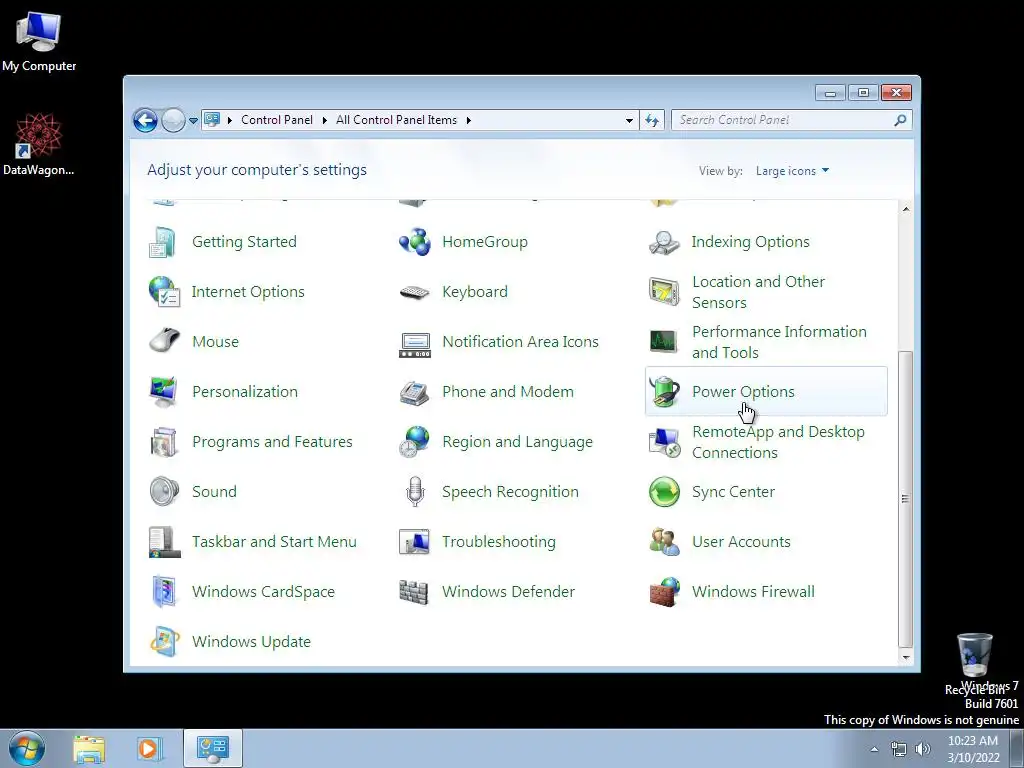
Task: Open User Accounts icon
Action: tap(664, 542)
